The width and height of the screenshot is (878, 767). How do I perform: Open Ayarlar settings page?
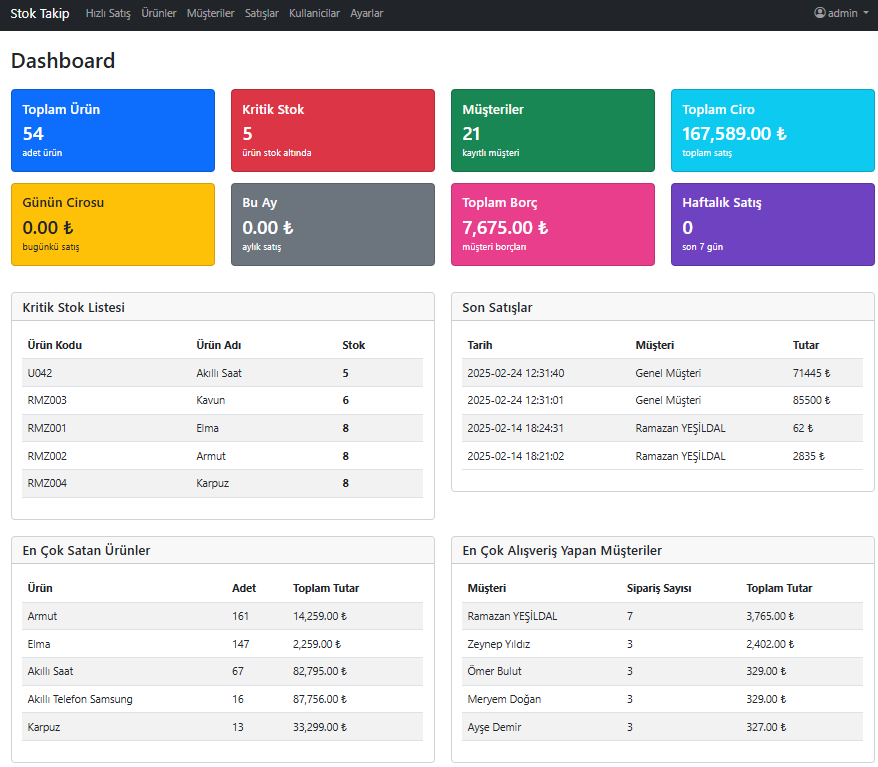pyautogui.click(x=366, y=14)
